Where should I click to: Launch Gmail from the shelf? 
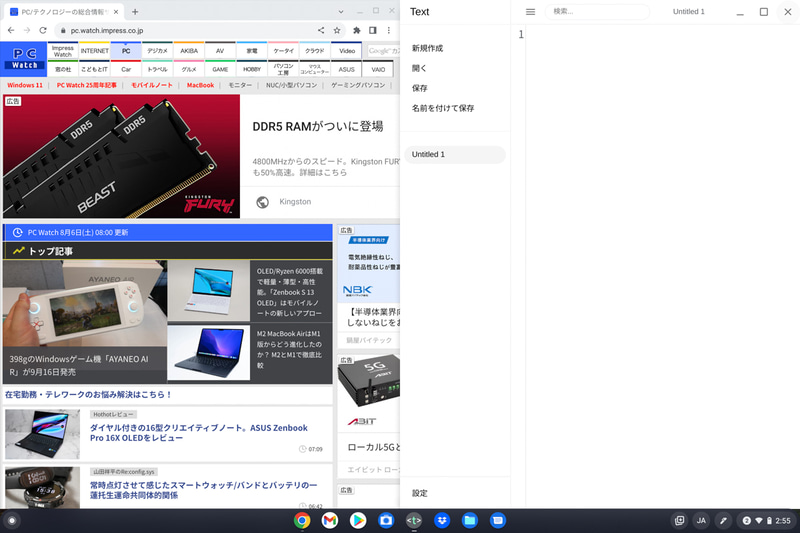[x=330, y=520]
